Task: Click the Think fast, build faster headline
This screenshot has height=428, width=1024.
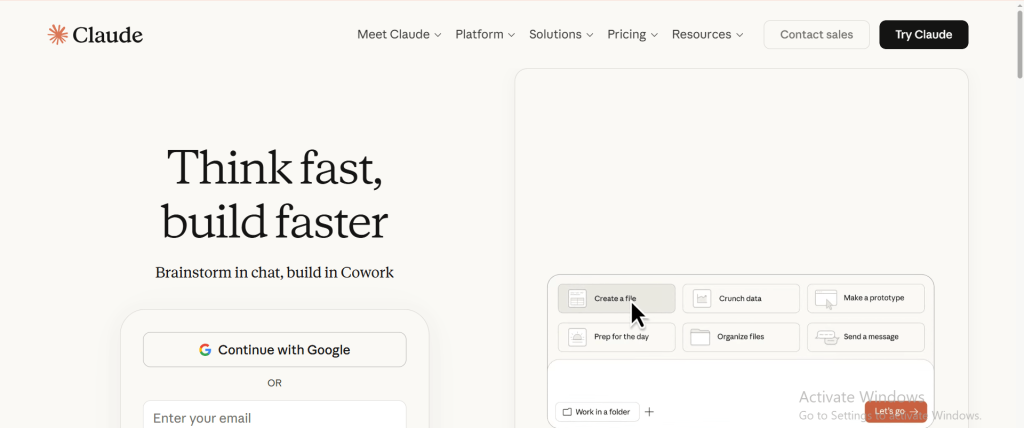Action: tap(274, 194)
